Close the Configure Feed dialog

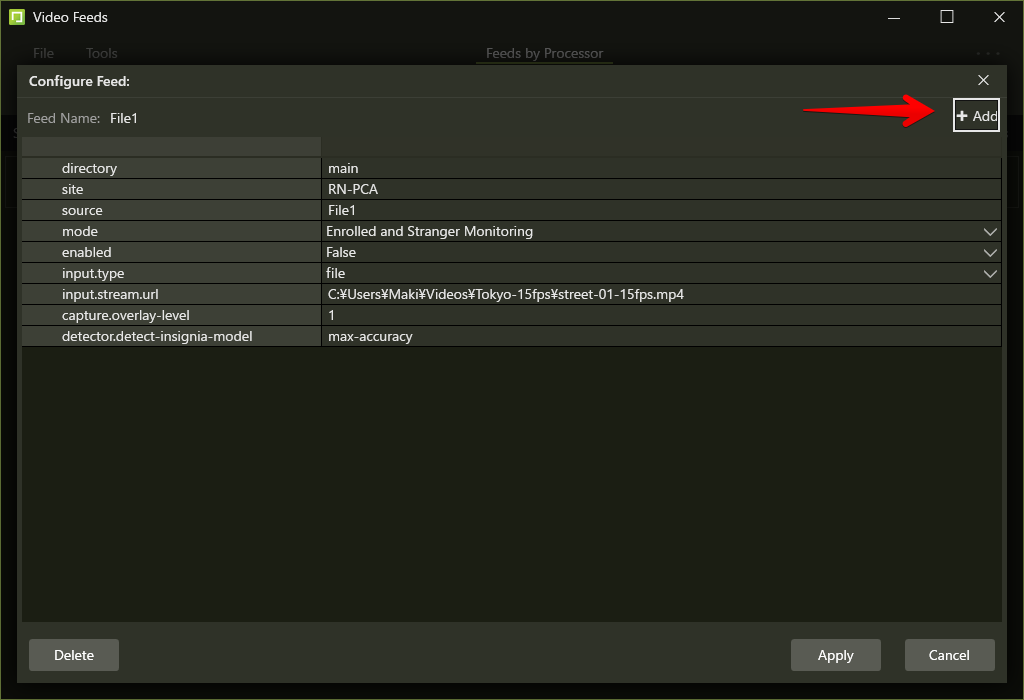983,80
